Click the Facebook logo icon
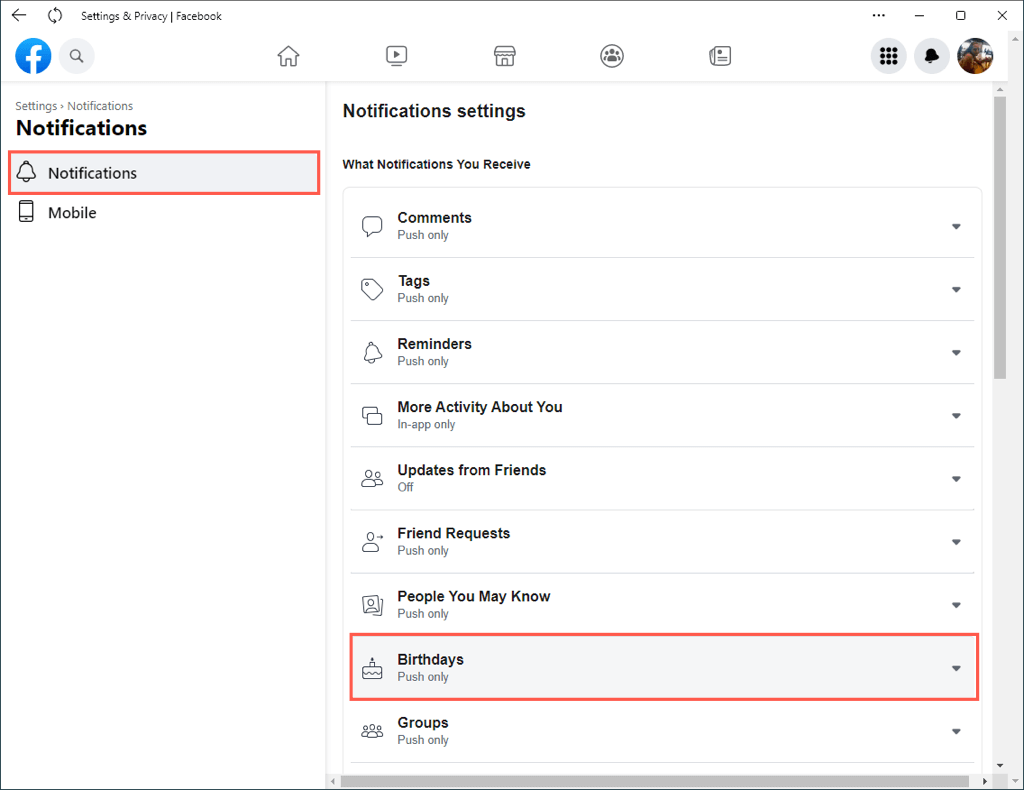This screenshot has width=1024, height=790. 33,56
